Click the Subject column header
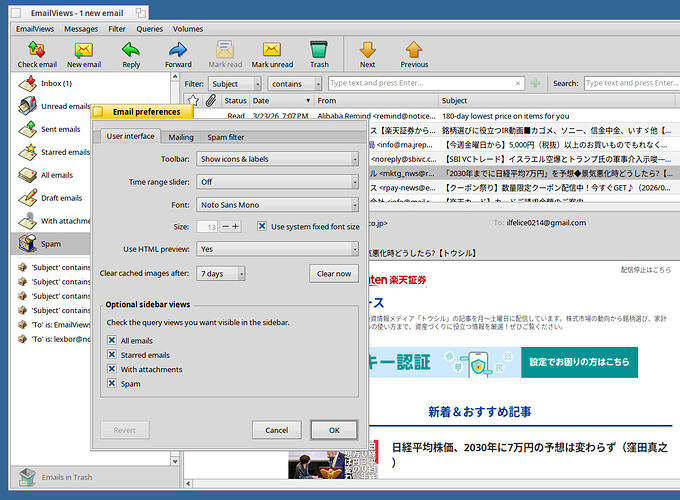Viewport: 680px width, 500px height. (x=557, y=101)
